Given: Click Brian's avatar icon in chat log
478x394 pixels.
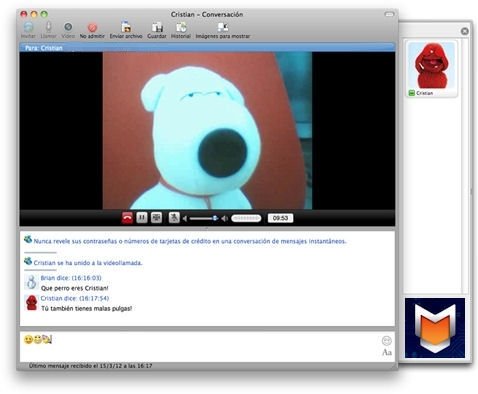Looking at the screenshot, I should pyautogui.click(x=32, y=282).
